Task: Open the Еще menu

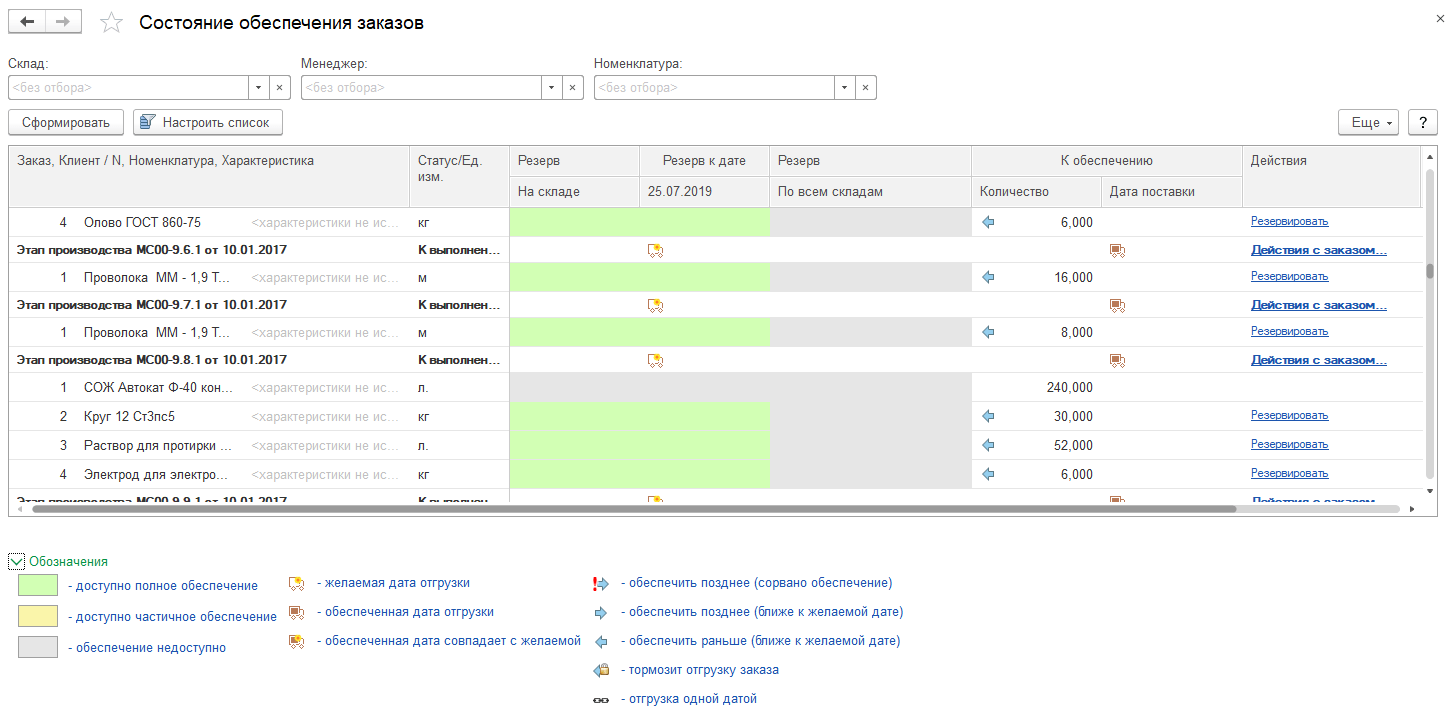Action: point(1368,122)
